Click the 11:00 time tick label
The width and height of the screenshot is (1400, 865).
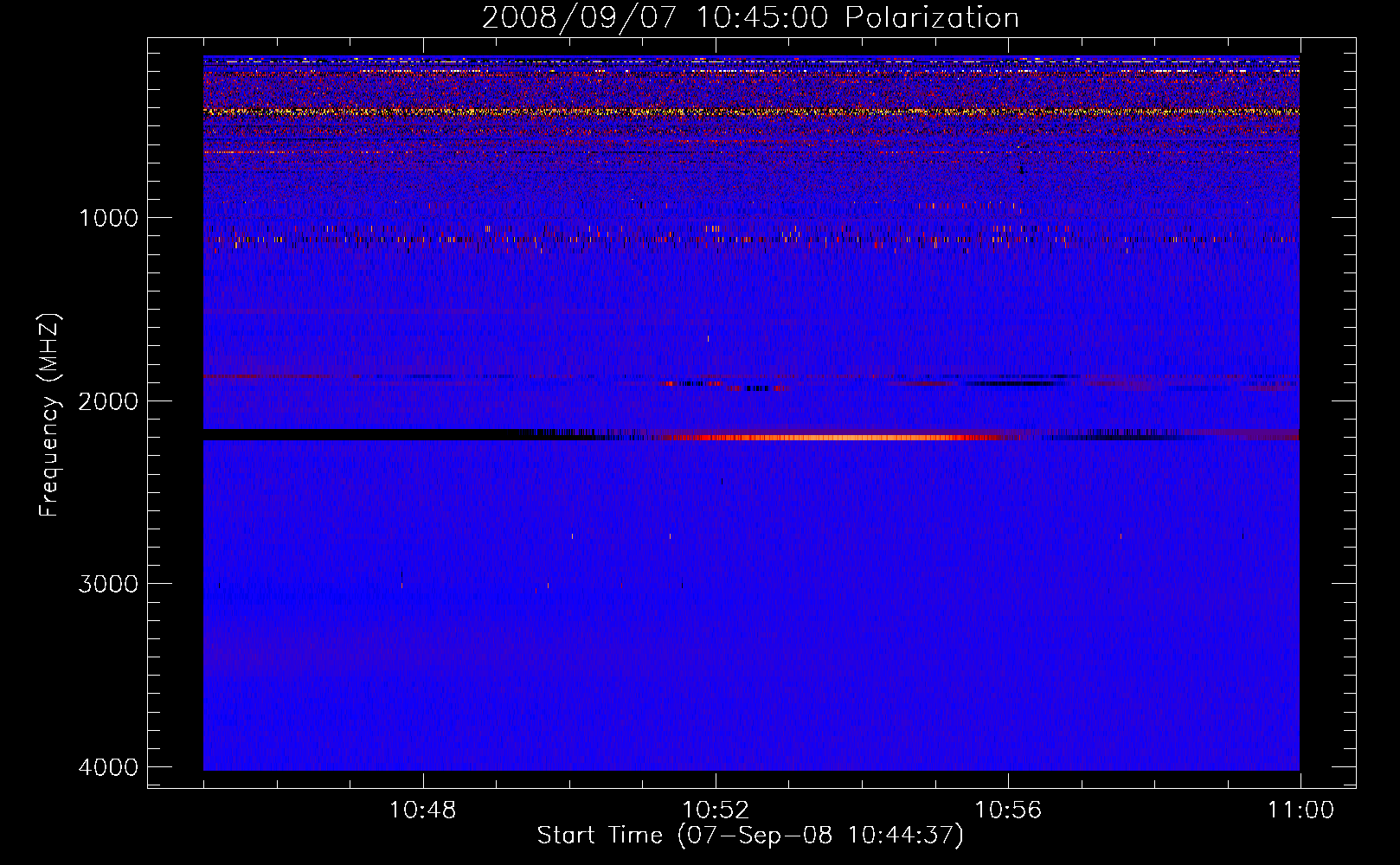tap(1300, 811)
